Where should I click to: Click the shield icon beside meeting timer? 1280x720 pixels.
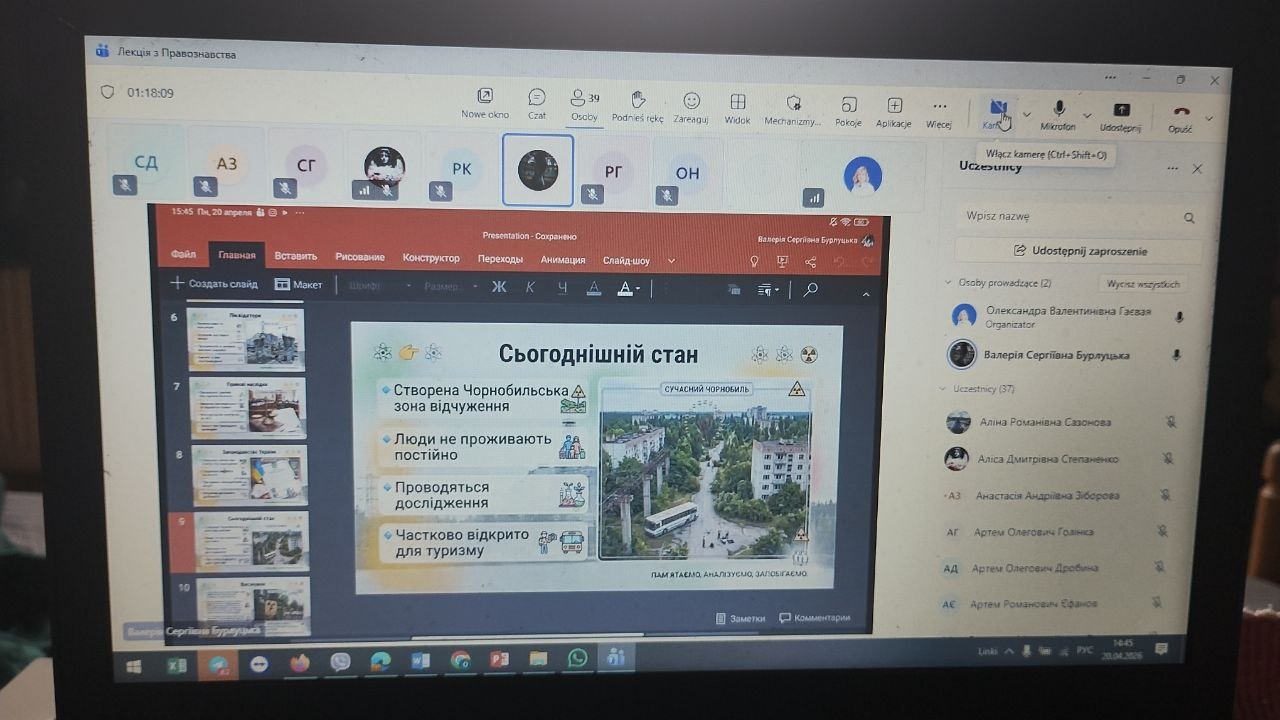108,92
